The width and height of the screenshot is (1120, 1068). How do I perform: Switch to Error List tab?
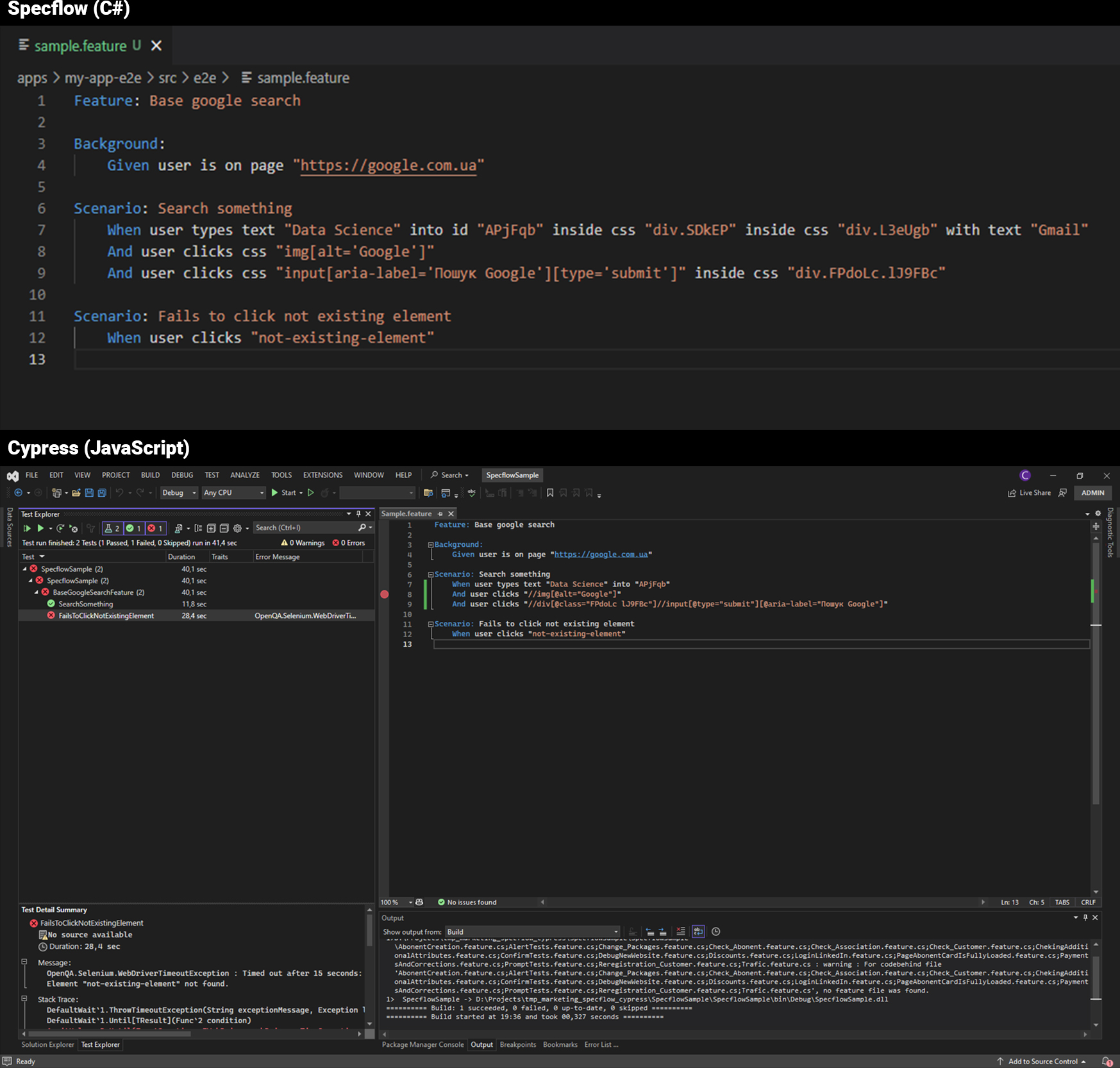coord(601,1045)
